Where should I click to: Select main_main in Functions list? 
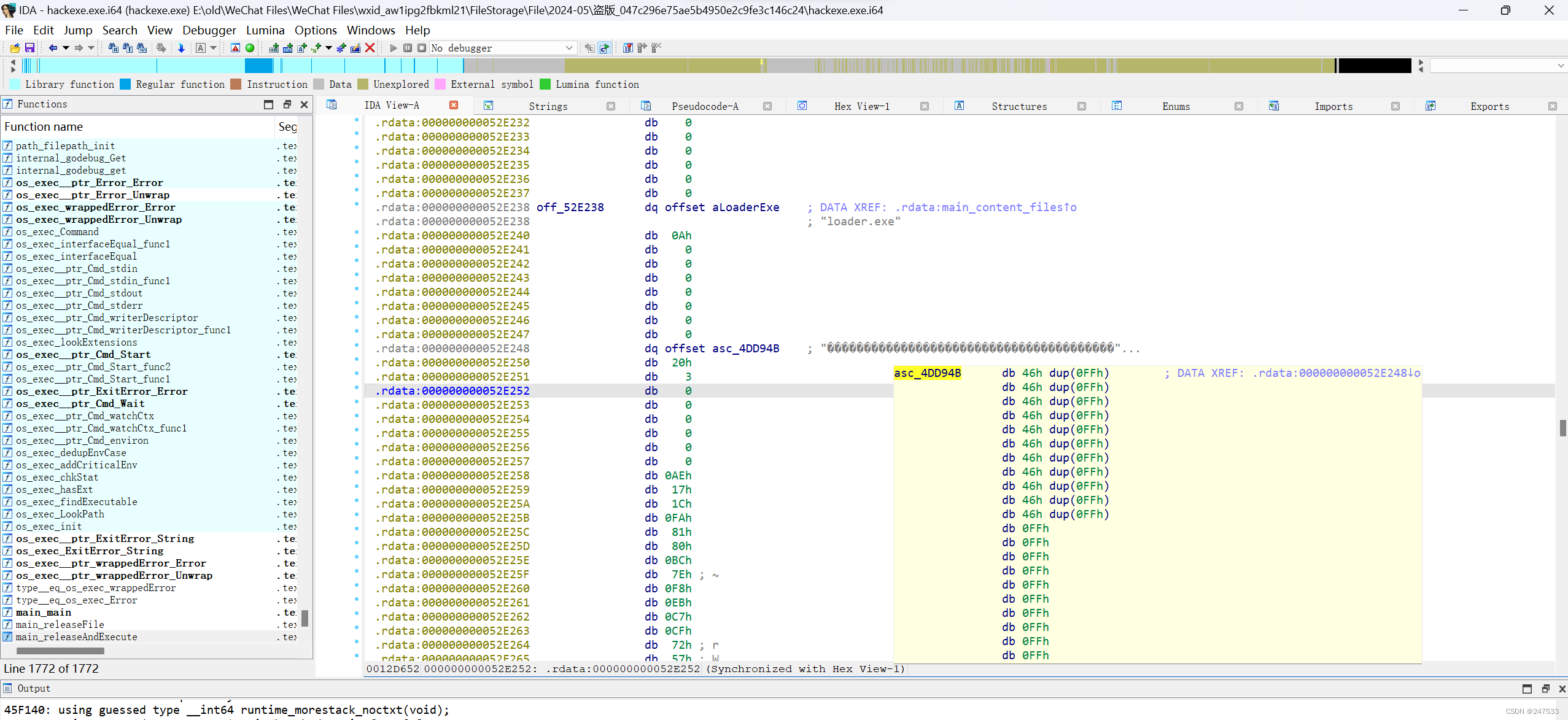(44, 612)
